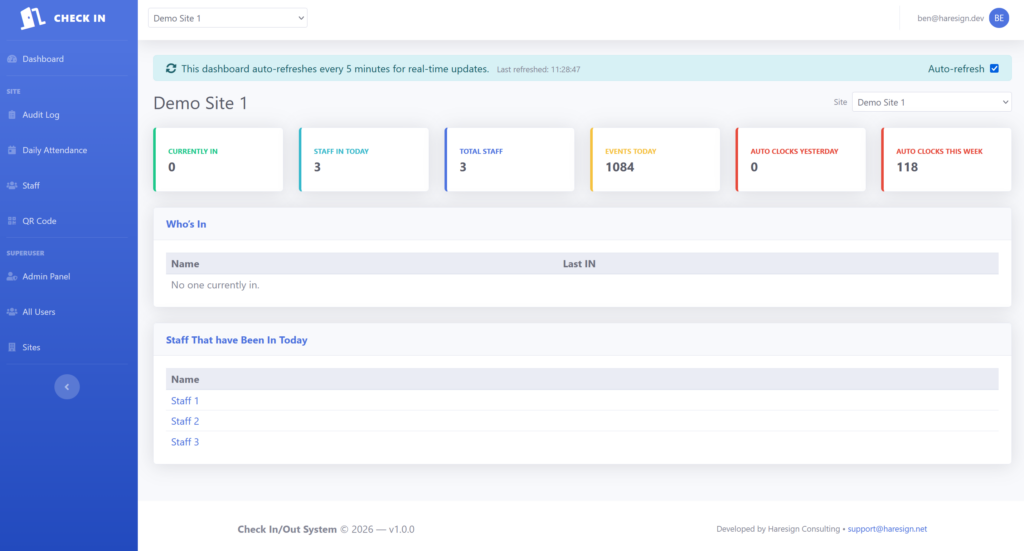The height and width of the screenshot is (551, 1024).
Task: Click the Staff people icon
Action: tap(12, 186)
